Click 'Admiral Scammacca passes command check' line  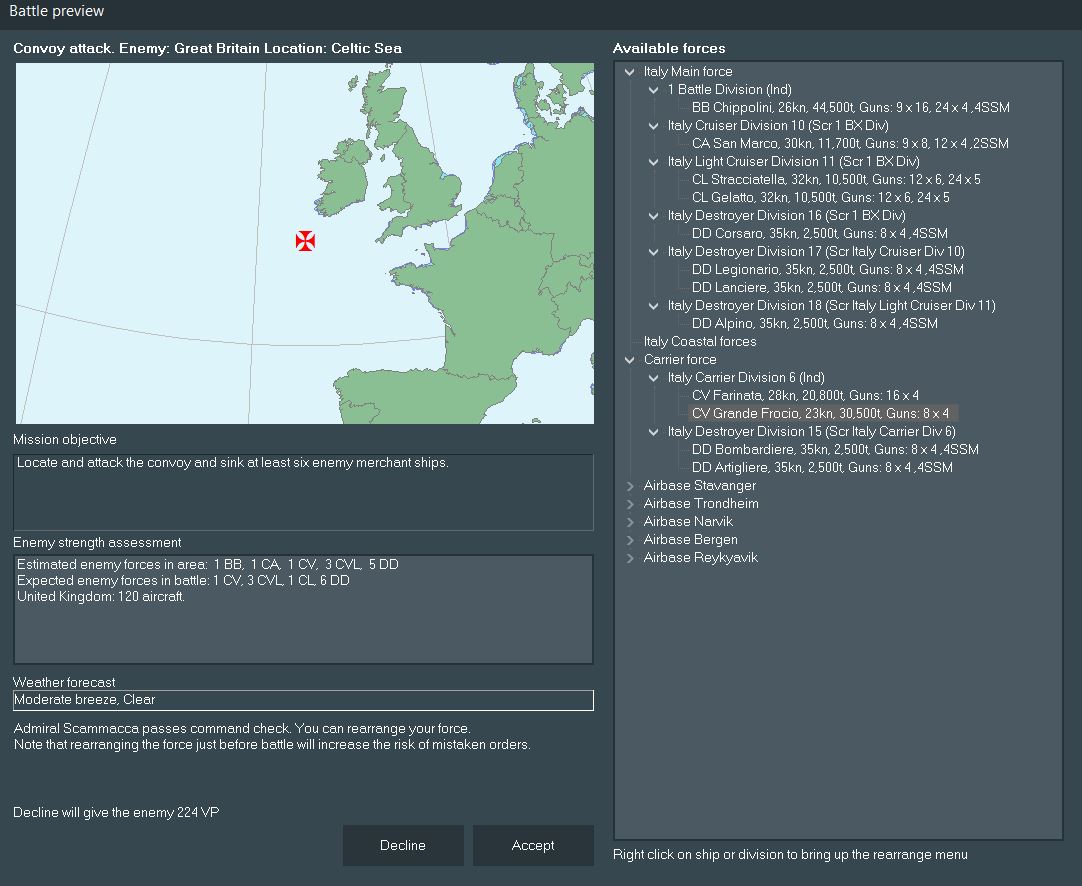click(x=242, y=729)
